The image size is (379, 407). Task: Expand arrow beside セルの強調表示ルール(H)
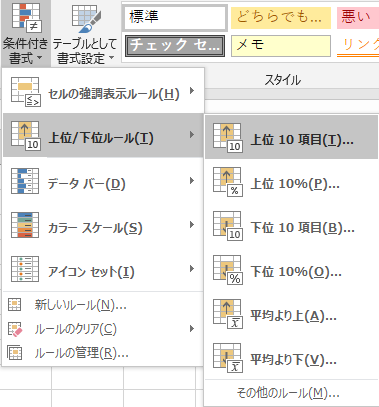pyautogui.click(x=192, y=91)
